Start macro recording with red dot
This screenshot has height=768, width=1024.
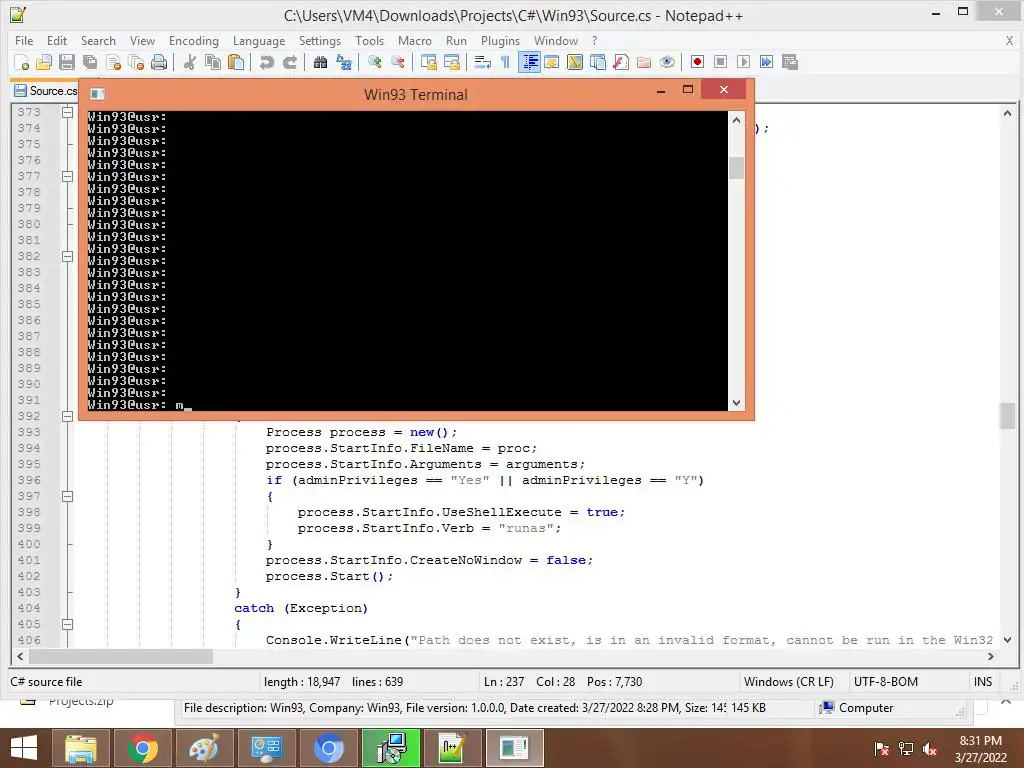click(697, 62)
